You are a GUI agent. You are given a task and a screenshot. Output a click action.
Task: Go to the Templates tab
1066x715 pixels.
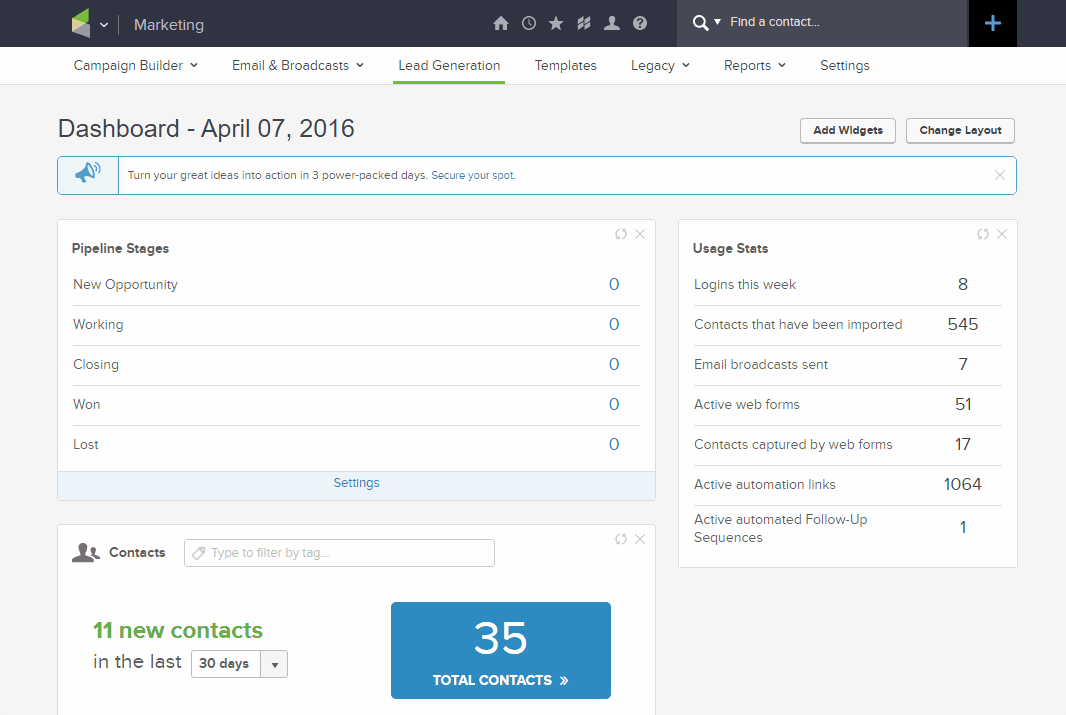click(x=566, y=65)
